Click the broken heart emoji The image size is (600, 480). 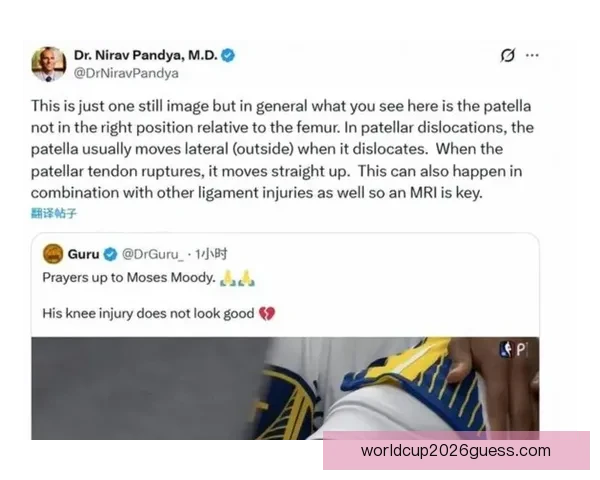pos(267,313)
